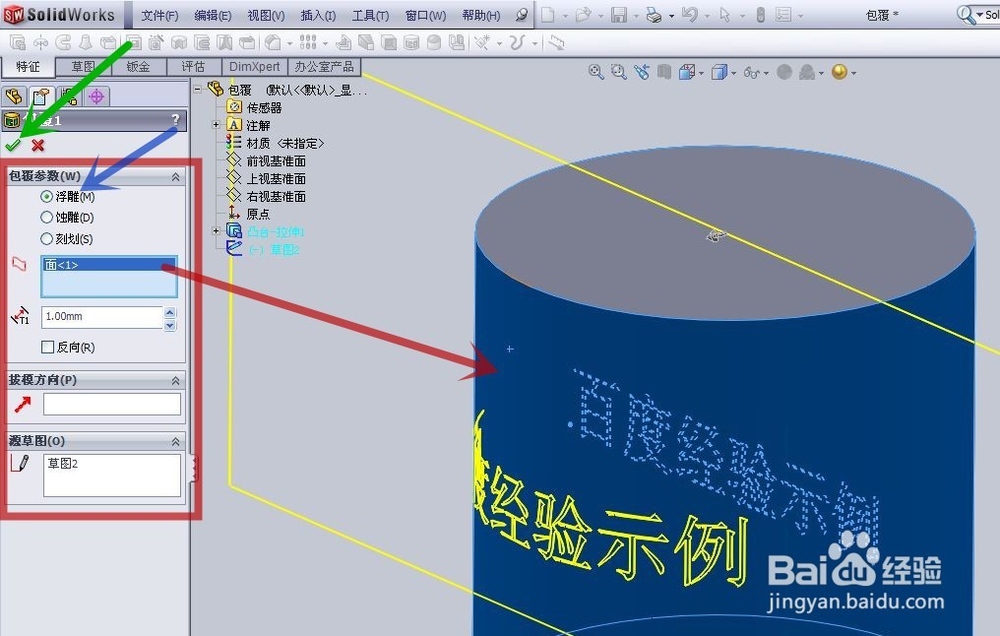This screenshot has height=636, width=1000.
Task: Open the 工具(T) menu
Action: tap(370, 15)
